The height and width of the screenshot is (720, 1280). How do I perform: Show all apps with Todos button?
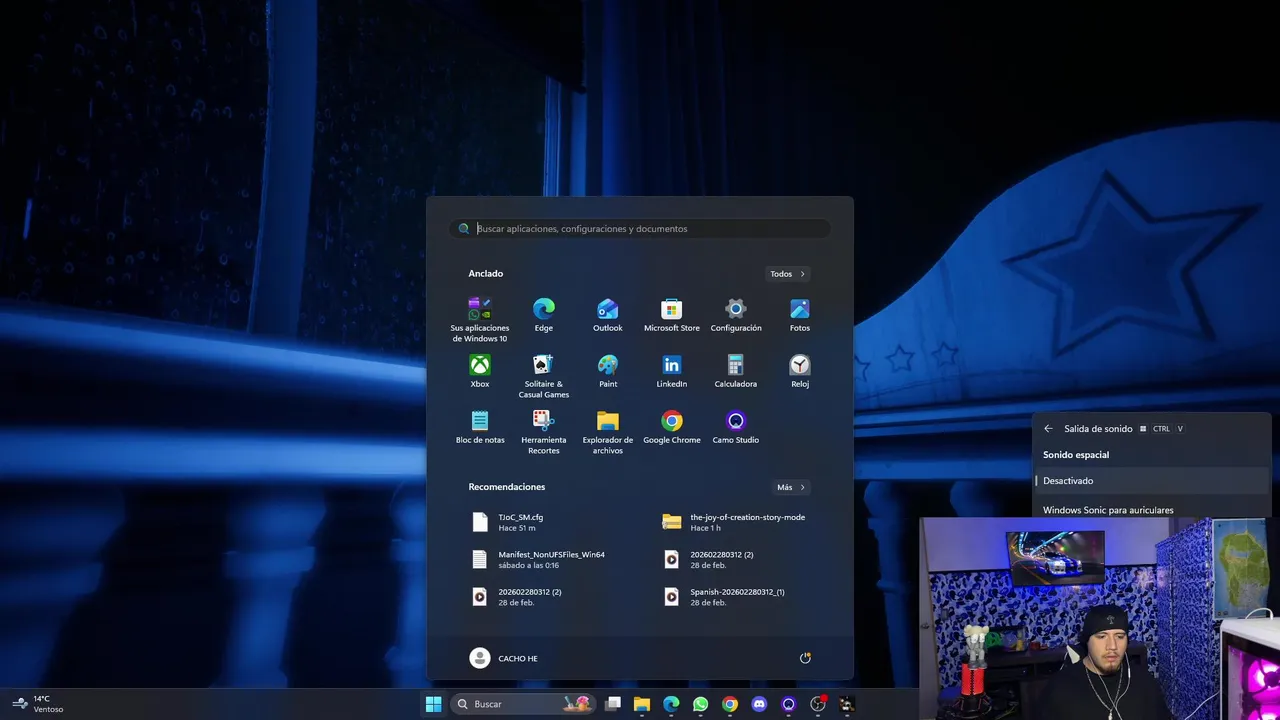tap(788, 274)
